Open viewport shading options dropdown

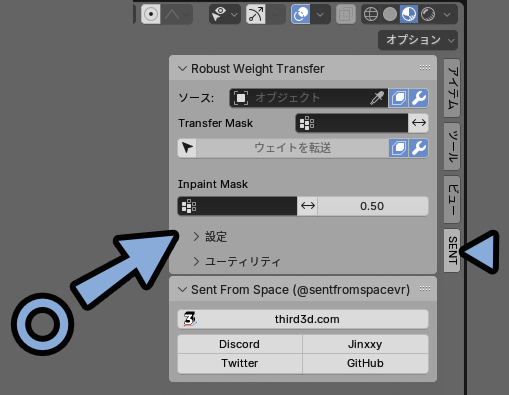pos(447,14)
